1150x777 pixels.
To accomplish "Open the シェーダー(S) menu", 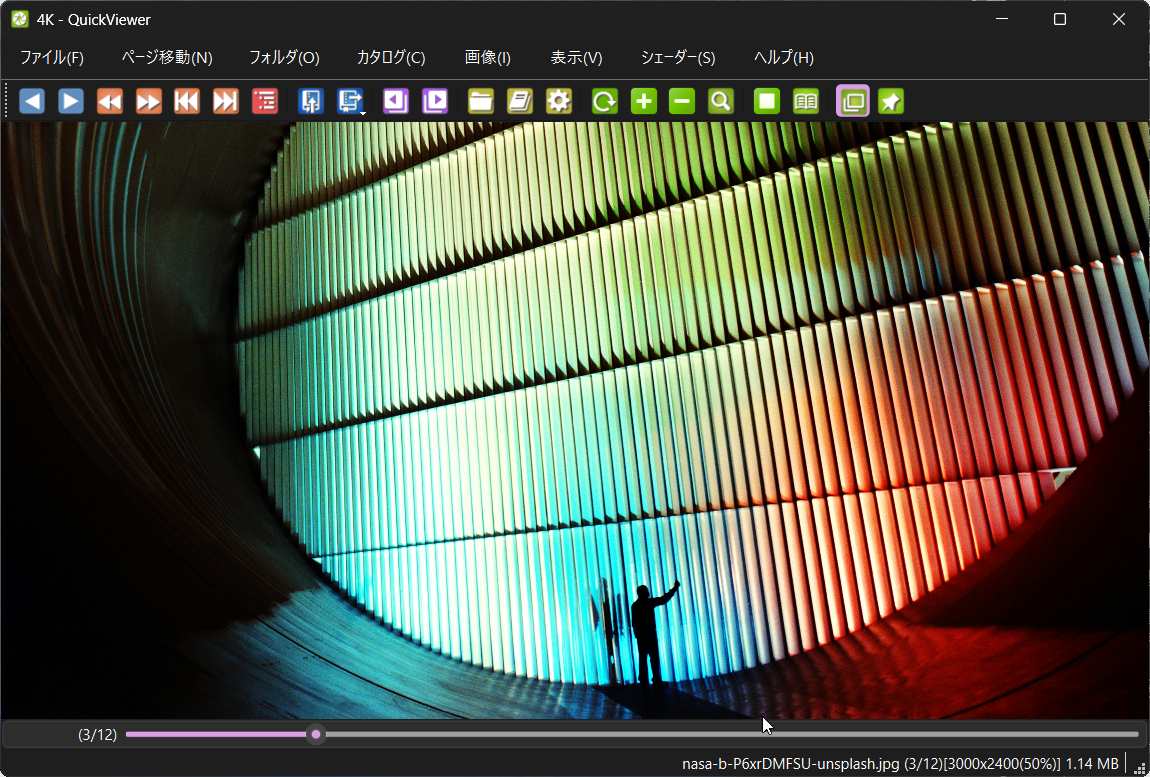I will pyautogui.click(x=678, y=57).
